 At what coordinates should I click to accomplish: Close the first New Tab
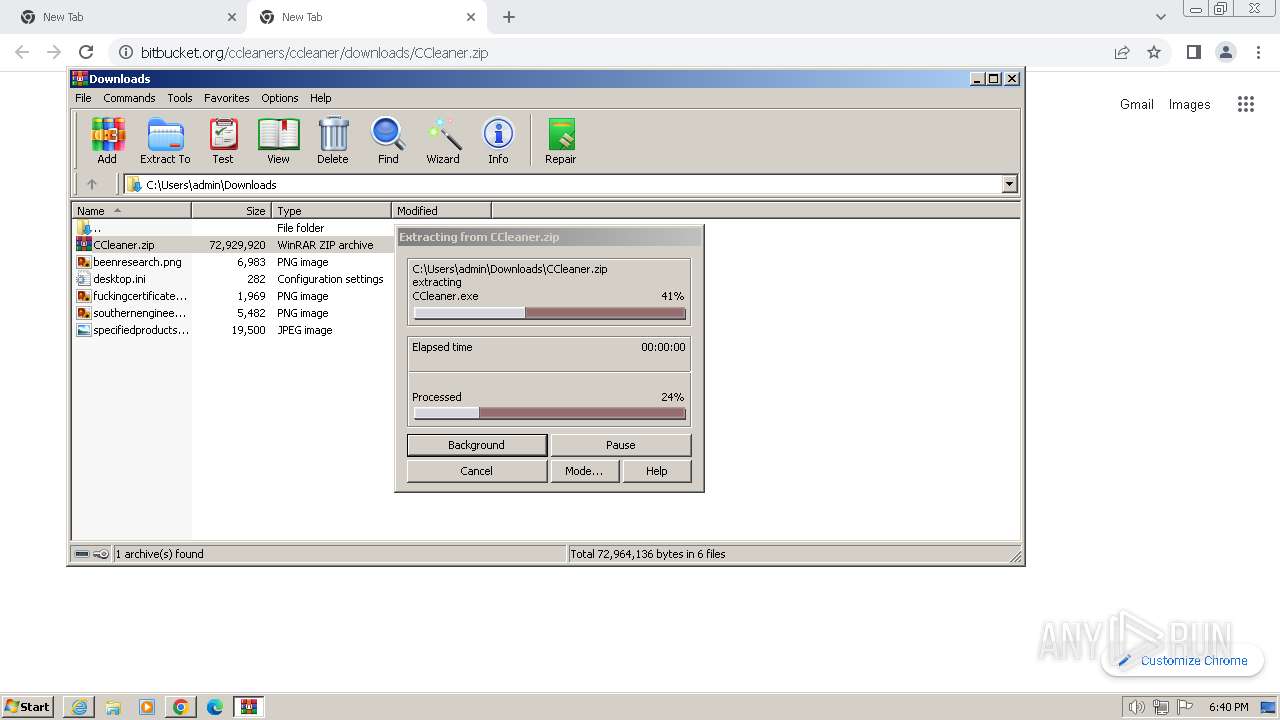pyautogui.click(x=232, y=17)
